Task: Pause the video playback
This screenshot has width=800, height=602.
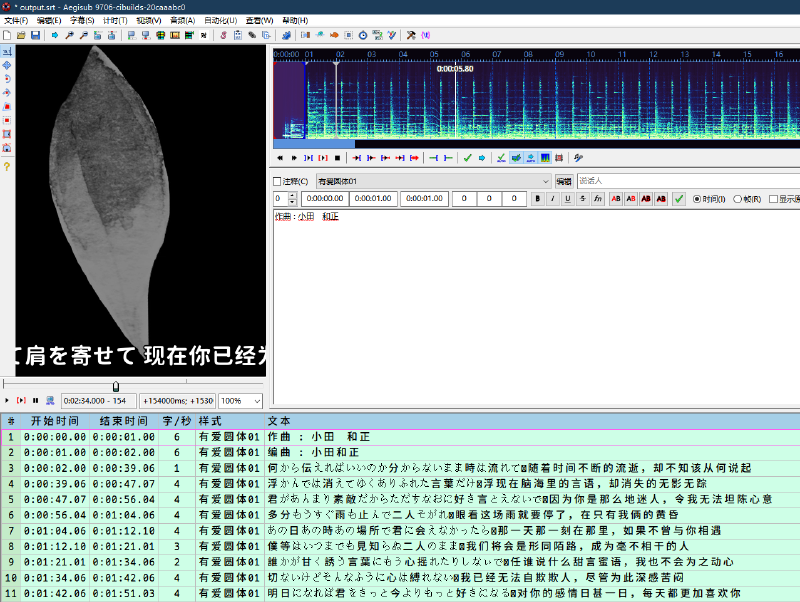Action: click(35, 400)
